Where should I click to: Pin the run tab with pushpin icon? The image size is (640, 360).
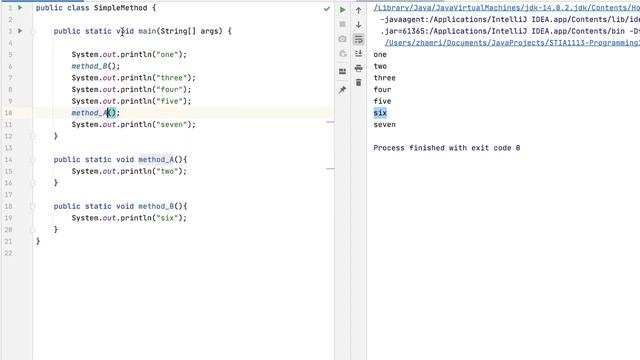(342, 90)
